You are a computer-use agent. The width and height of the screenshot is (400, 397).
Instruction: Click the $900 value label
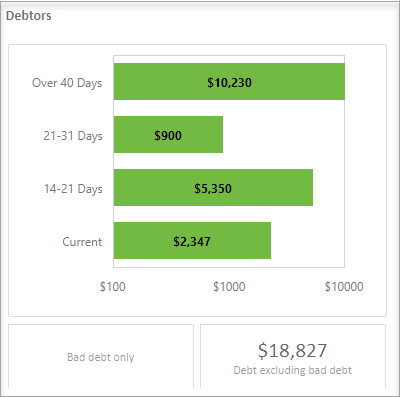(168, 136)
